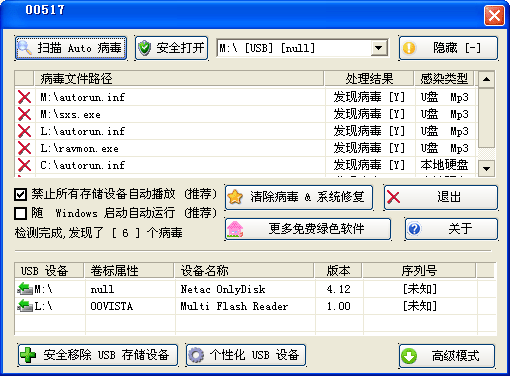Screen dimensions: 510x376
Task: Click the 卷标属性 column header
Action: pyautogui.click(x=129, y=271)
